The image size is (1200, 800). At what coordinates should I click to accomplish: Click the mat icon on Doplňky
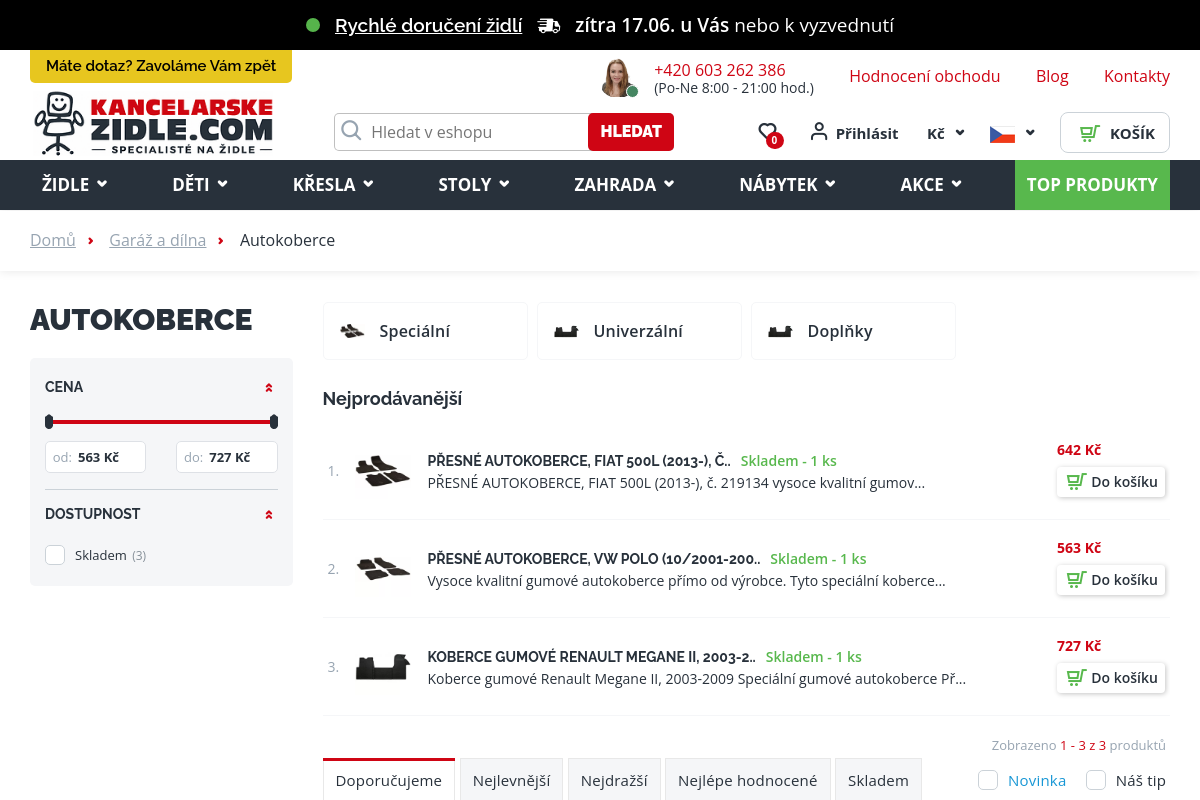780,331
